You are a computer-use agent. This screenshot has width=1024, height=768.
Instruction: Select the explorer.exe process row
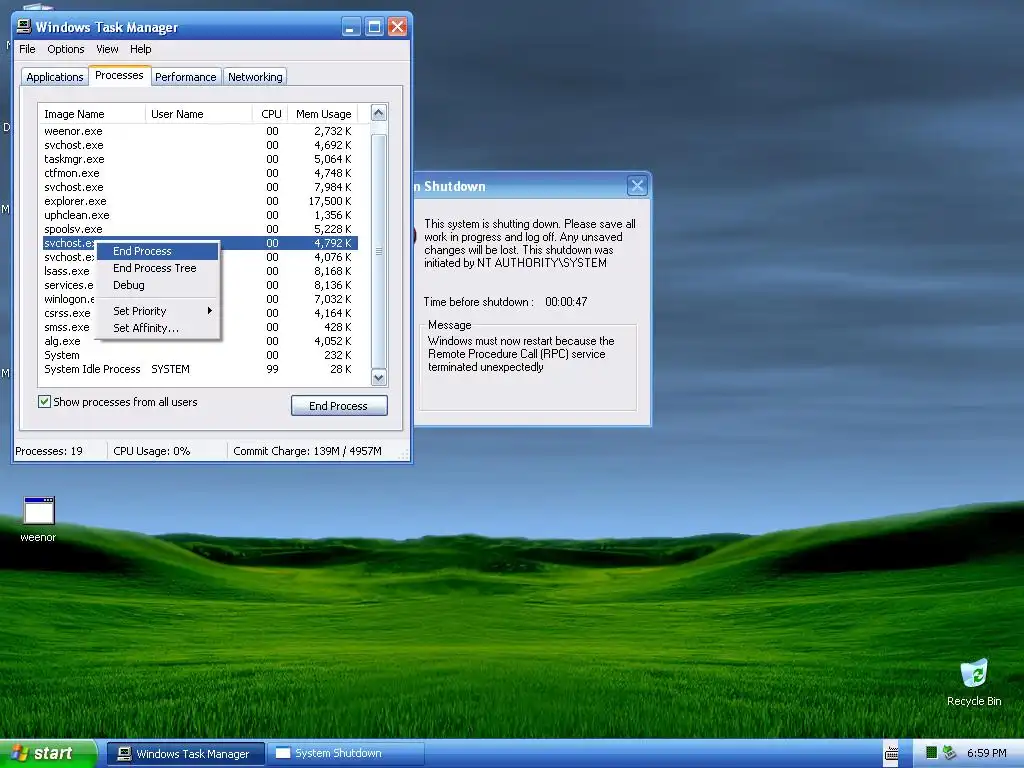click(198, 201)
